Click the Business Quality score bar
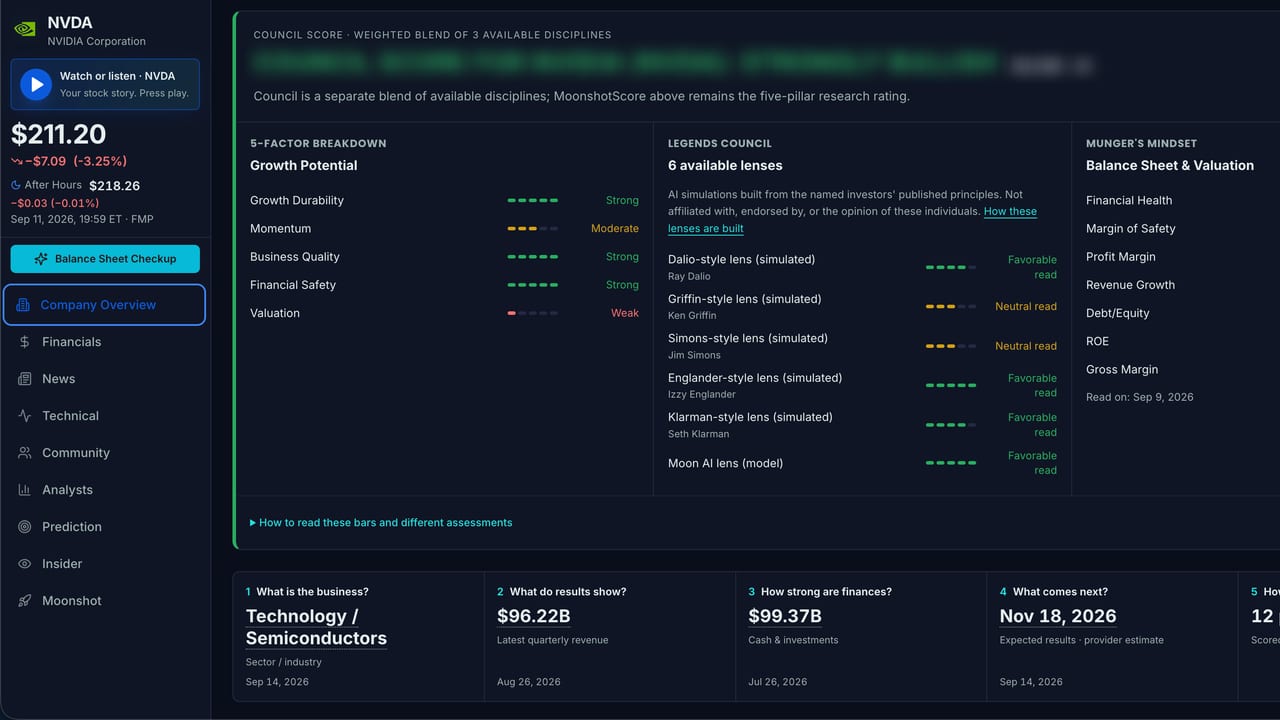 (532, 257)
